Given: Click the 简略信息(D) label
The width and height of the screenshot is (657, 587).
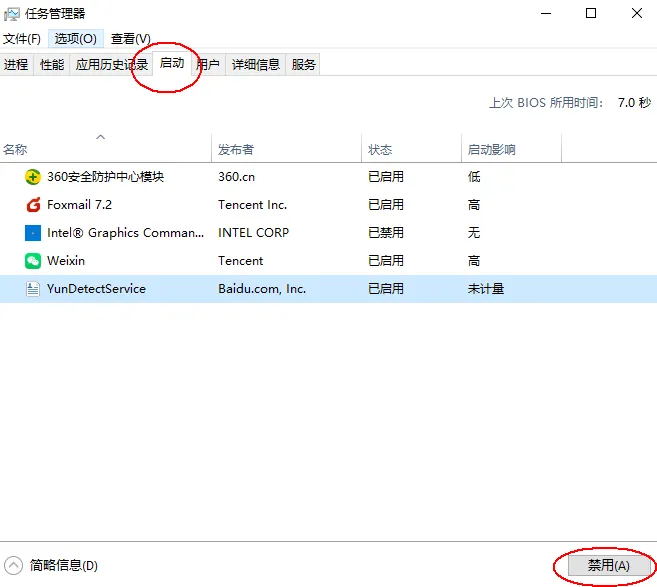Looking at the screenshot, I should (x=64, y=566).
